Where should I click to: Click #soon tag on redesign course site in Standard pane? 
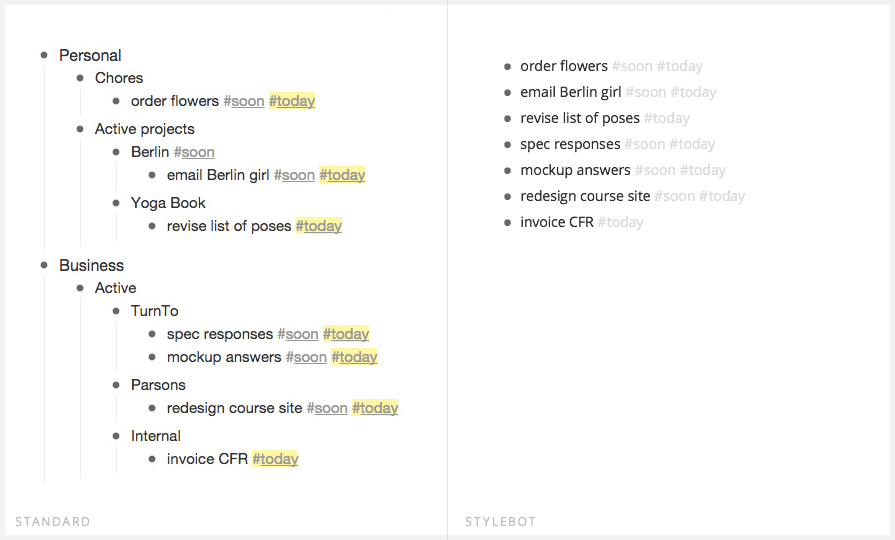(327, 408)
